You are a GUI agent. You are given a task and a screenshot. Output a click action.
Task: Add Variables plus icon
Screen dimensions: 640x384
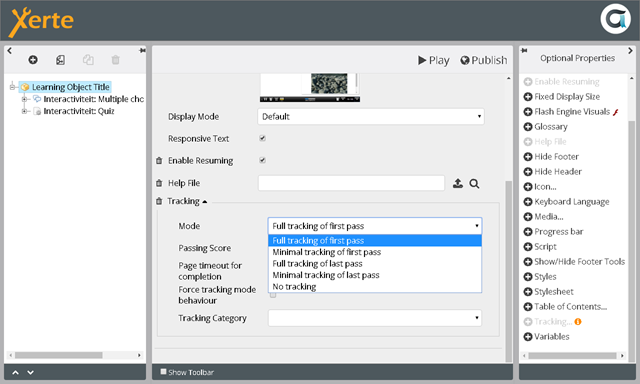(x=528, y=337)
